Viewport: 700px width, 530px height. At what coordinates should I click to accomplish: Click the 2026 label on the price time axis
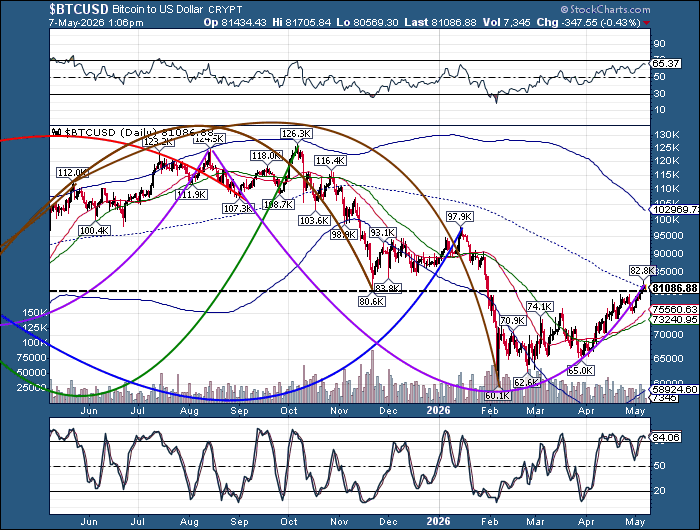[438, 410]
